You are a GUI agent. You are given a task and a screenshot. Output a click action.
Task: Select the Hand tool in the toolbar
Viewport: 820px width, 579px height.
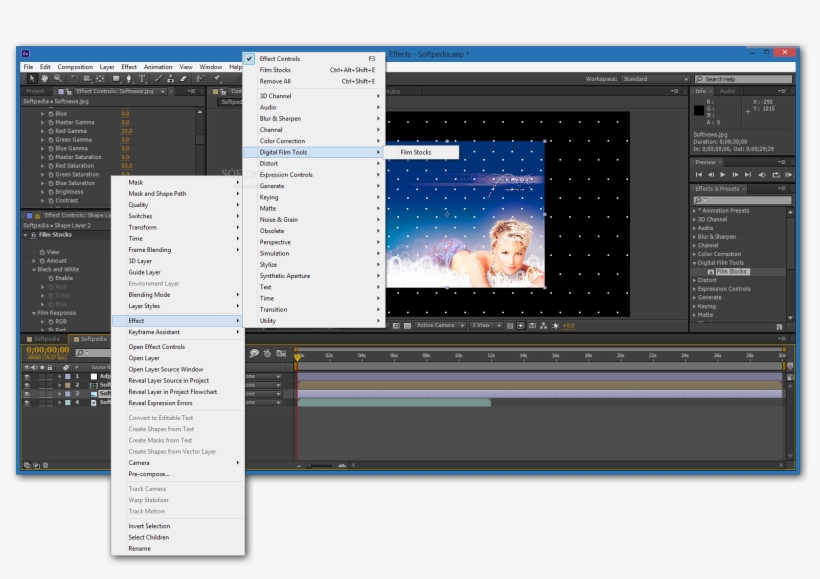45,78
